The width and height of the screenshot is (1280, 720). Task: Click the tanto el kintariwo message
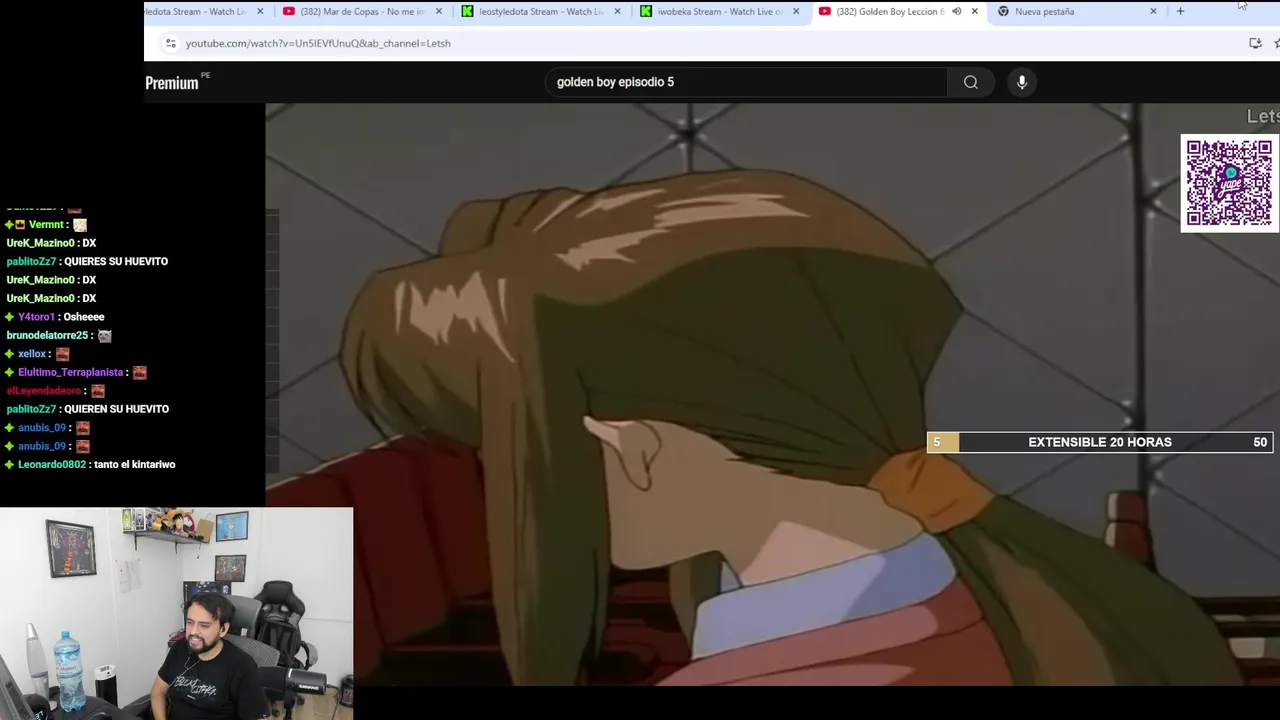[x=135, y=464]
